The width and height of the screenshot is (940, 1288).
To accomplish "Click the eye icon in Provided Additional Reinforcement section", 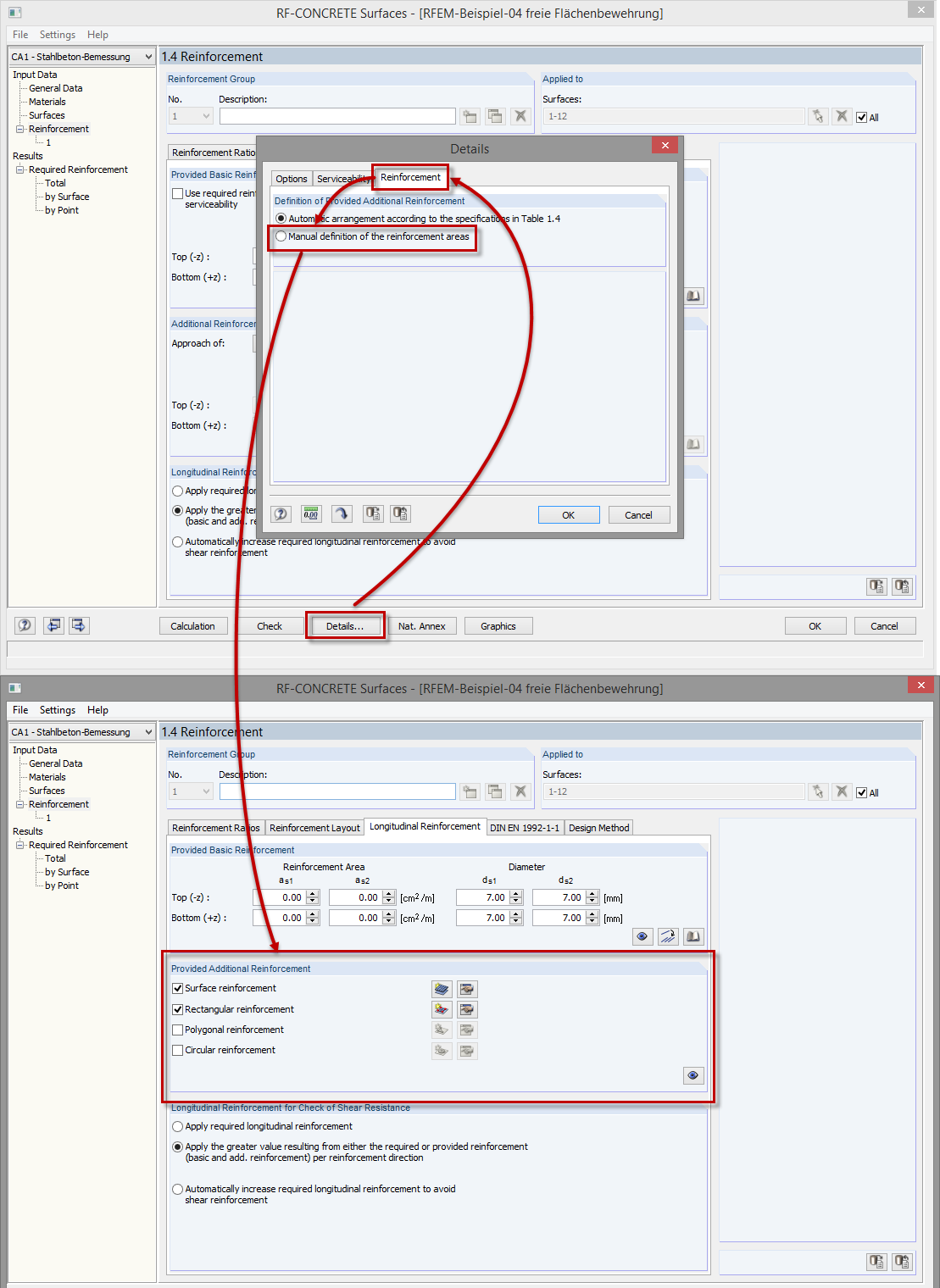I will (x=693, y=1075).
